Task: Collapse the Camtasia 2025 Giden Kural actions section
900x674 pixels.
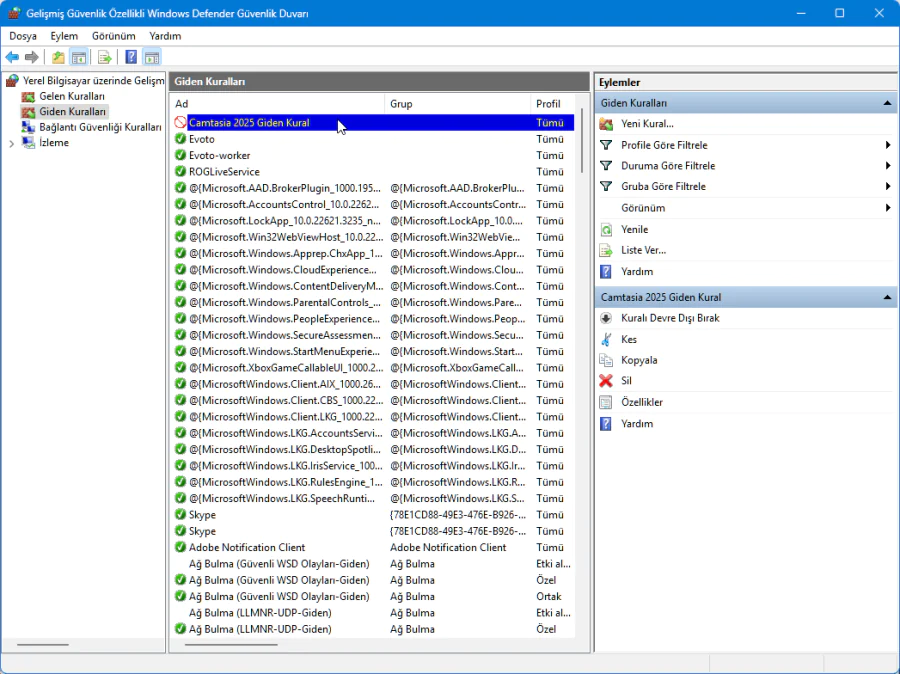Action: coord(886,297)
